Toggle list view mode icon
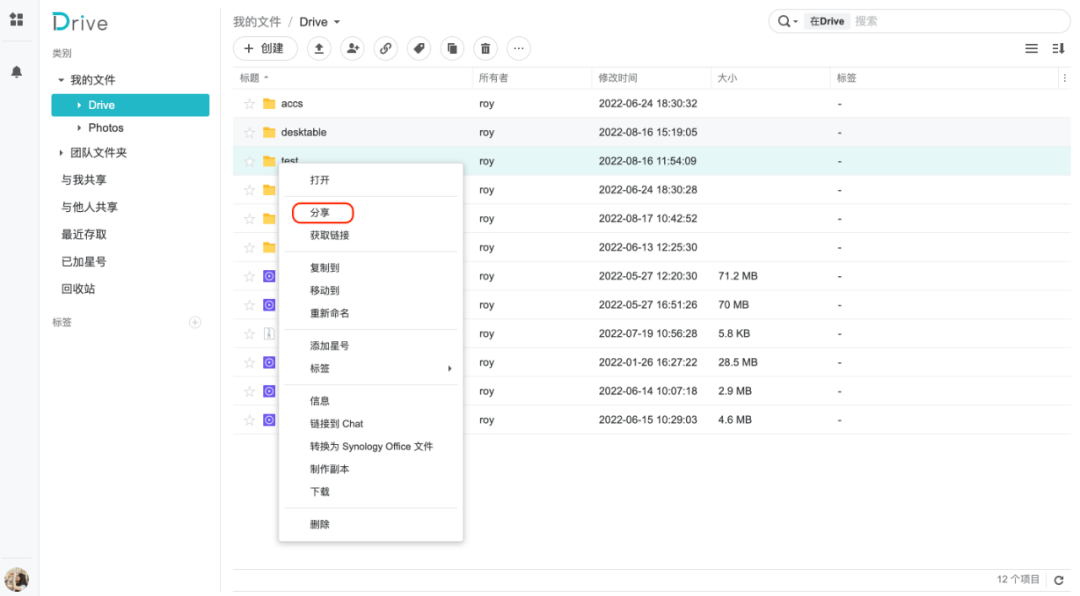Screen dimensions: 1080x596 point(1031,48)
